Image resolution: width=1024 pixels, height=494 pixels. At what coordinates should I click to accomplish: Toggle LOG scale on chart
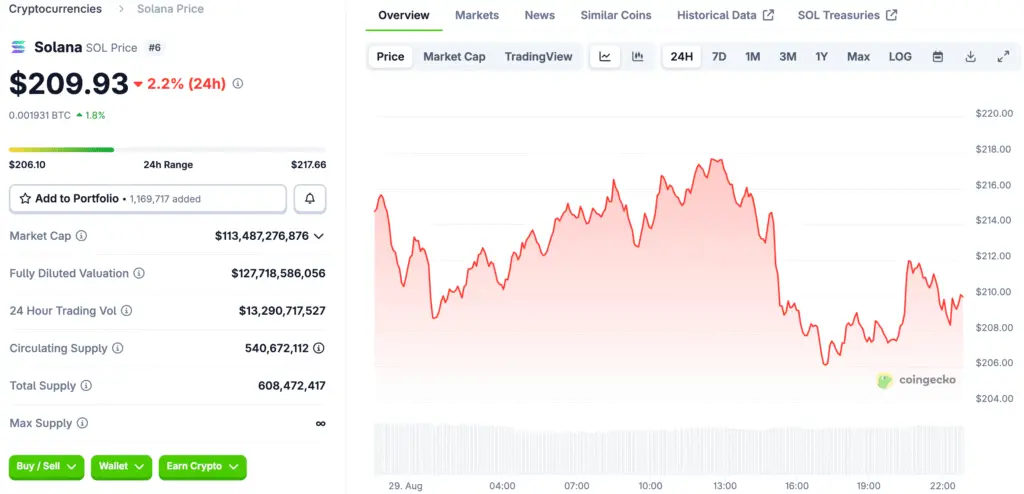(900, 57)
